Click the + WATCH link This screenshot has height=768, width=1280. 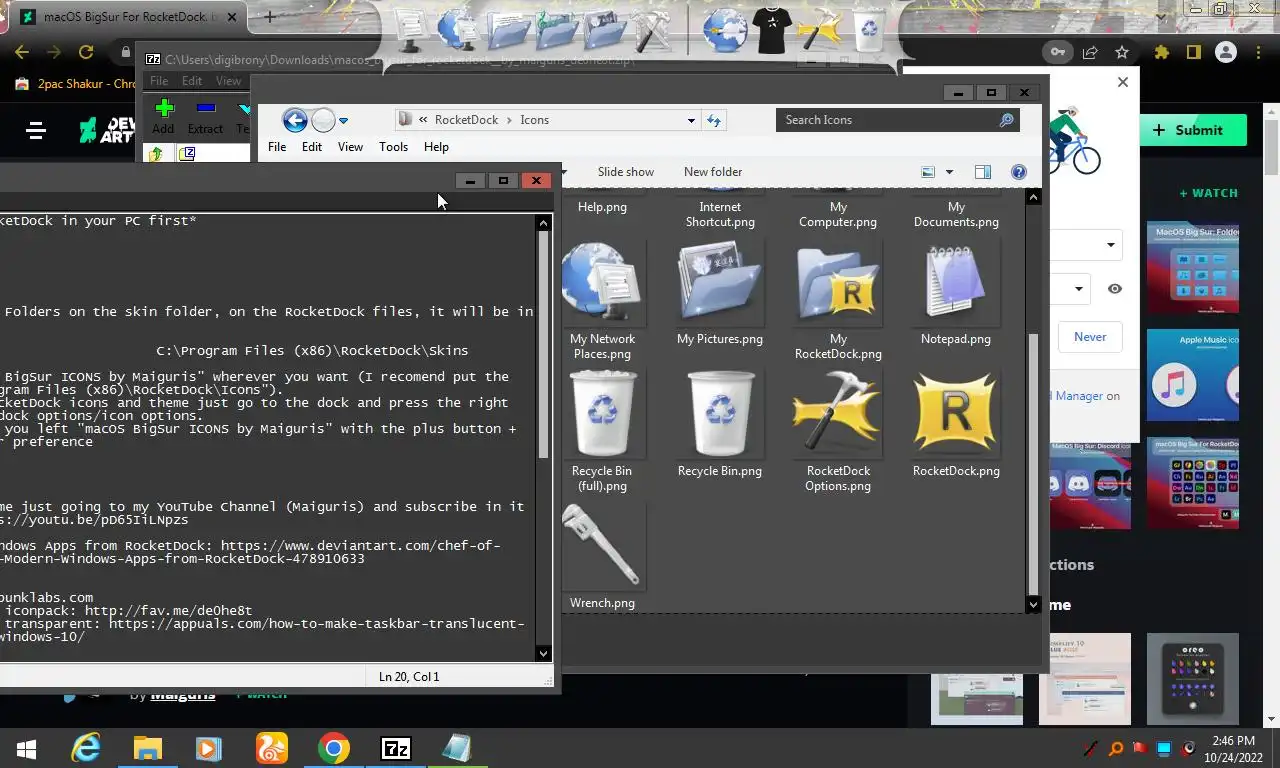tap(1208, 193)
